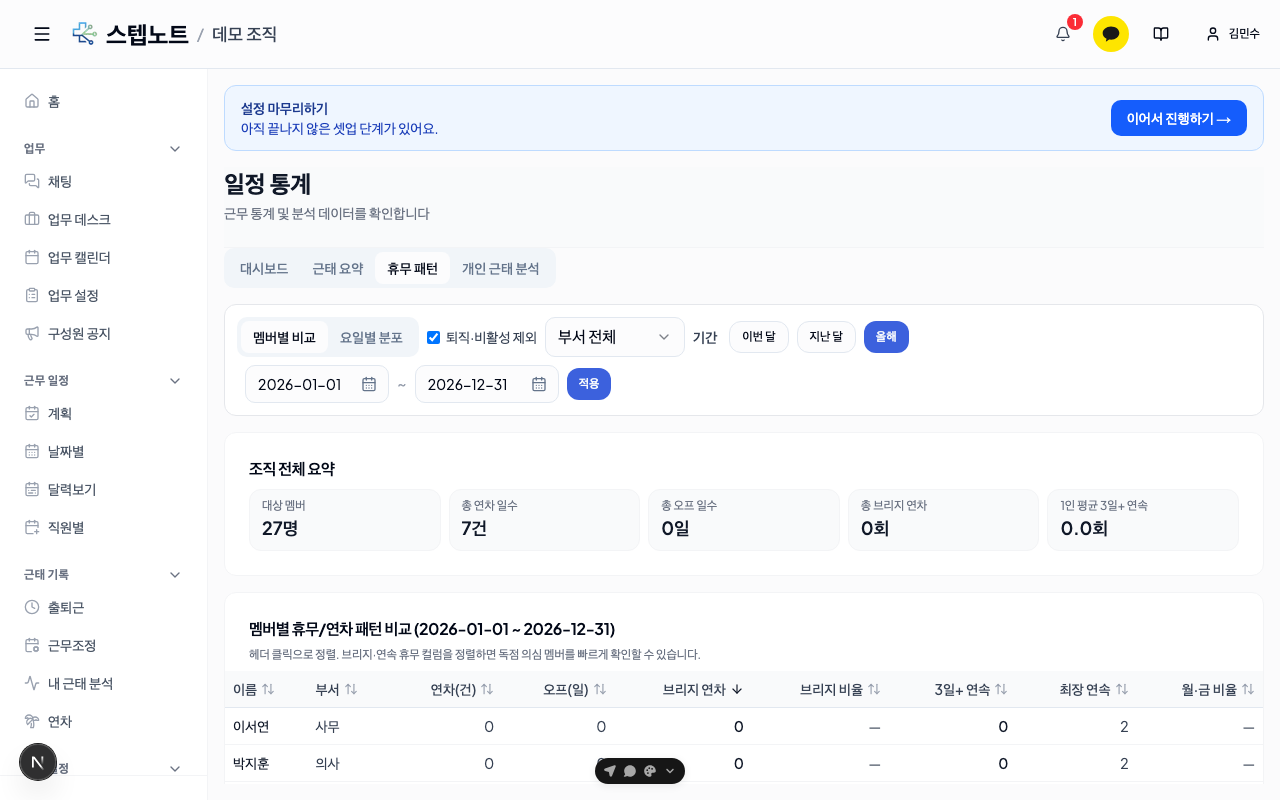
Task: Collapse the 근태 기록 sidebar section
Action: [x=175, y=574]
